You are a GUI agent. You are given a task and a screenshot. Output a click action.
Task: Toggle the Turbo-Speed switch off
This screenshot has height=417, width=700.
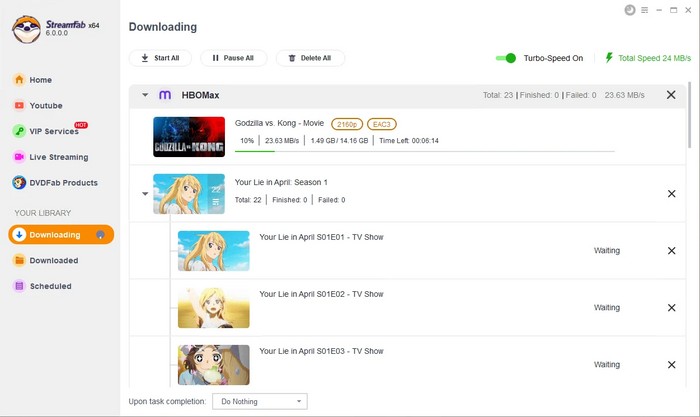coord(506,58)
